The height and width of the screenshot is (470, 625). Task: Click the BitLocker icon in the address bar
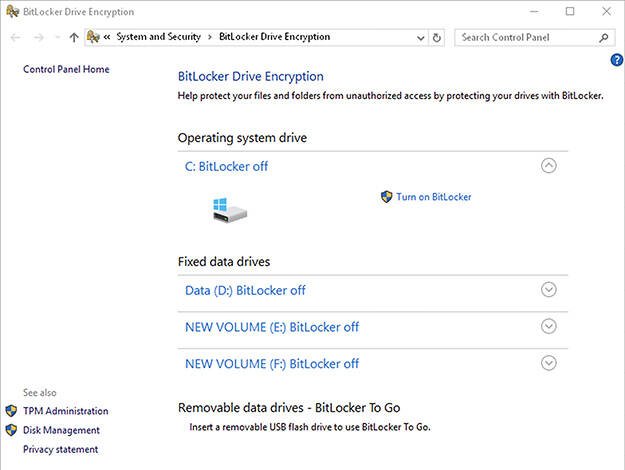click(93, 37)
